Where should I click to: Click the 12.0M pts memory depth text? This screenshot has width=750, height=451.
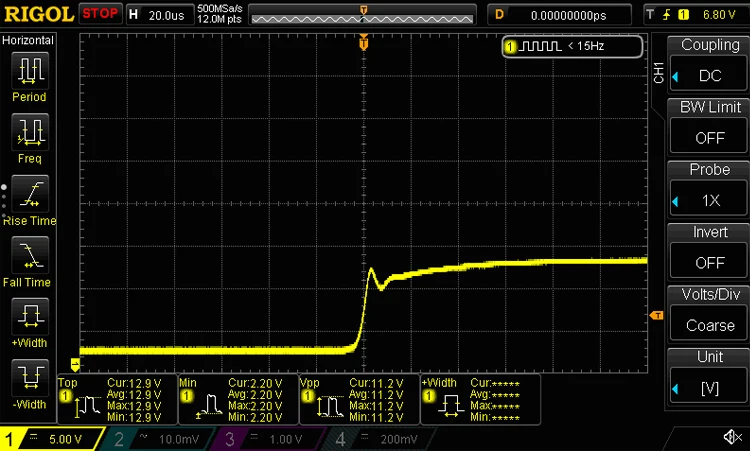220,19
